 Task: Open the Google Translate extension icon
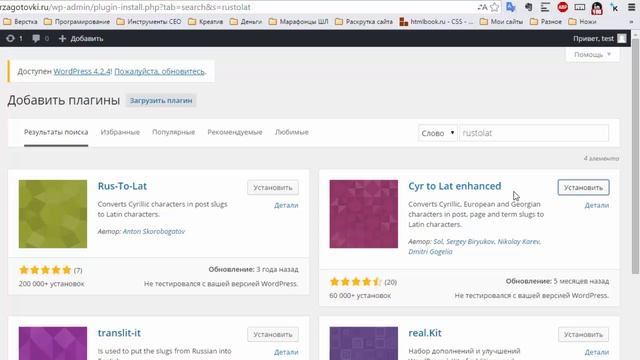click(511, 7)
